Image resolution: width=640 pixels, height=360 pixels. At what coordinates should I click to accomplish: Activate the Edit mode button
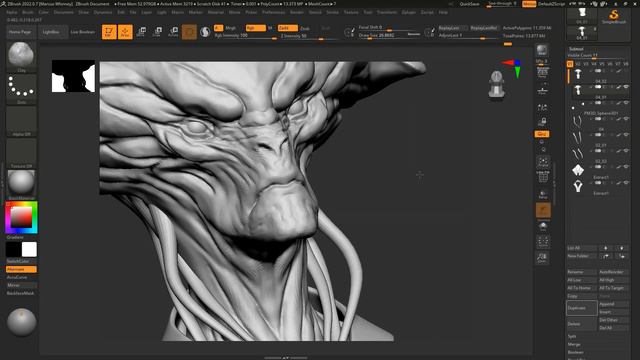pyautogui.click(x=109, y=31)
